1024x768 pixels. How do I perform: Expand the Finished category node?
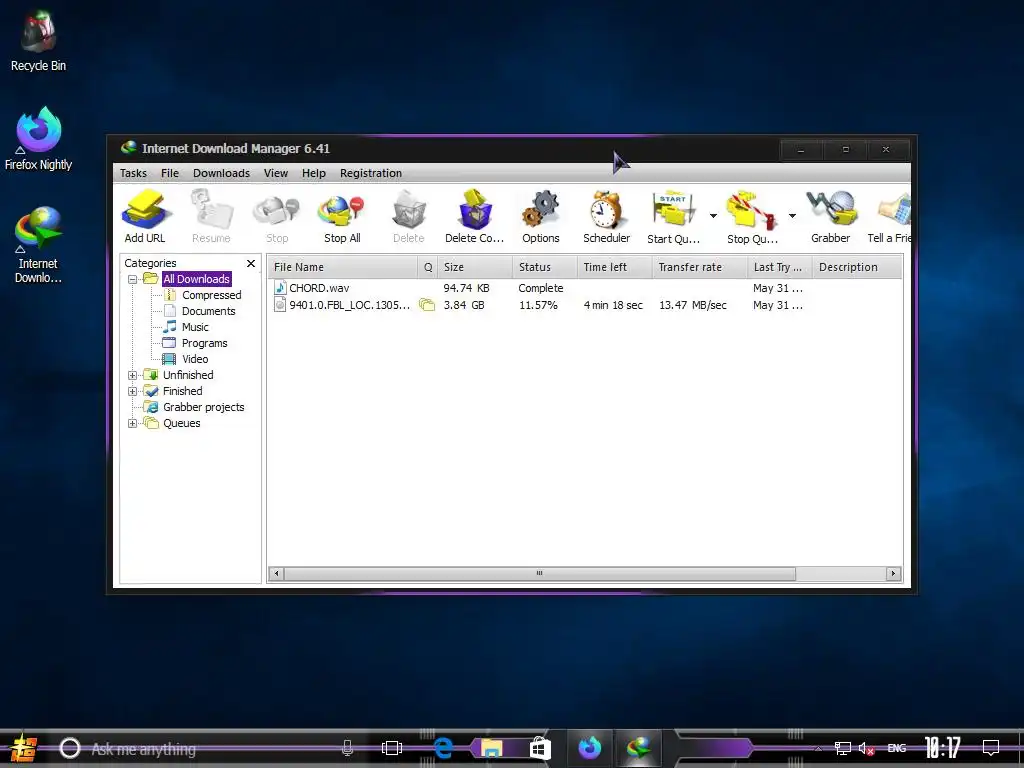tap(133, 391)
